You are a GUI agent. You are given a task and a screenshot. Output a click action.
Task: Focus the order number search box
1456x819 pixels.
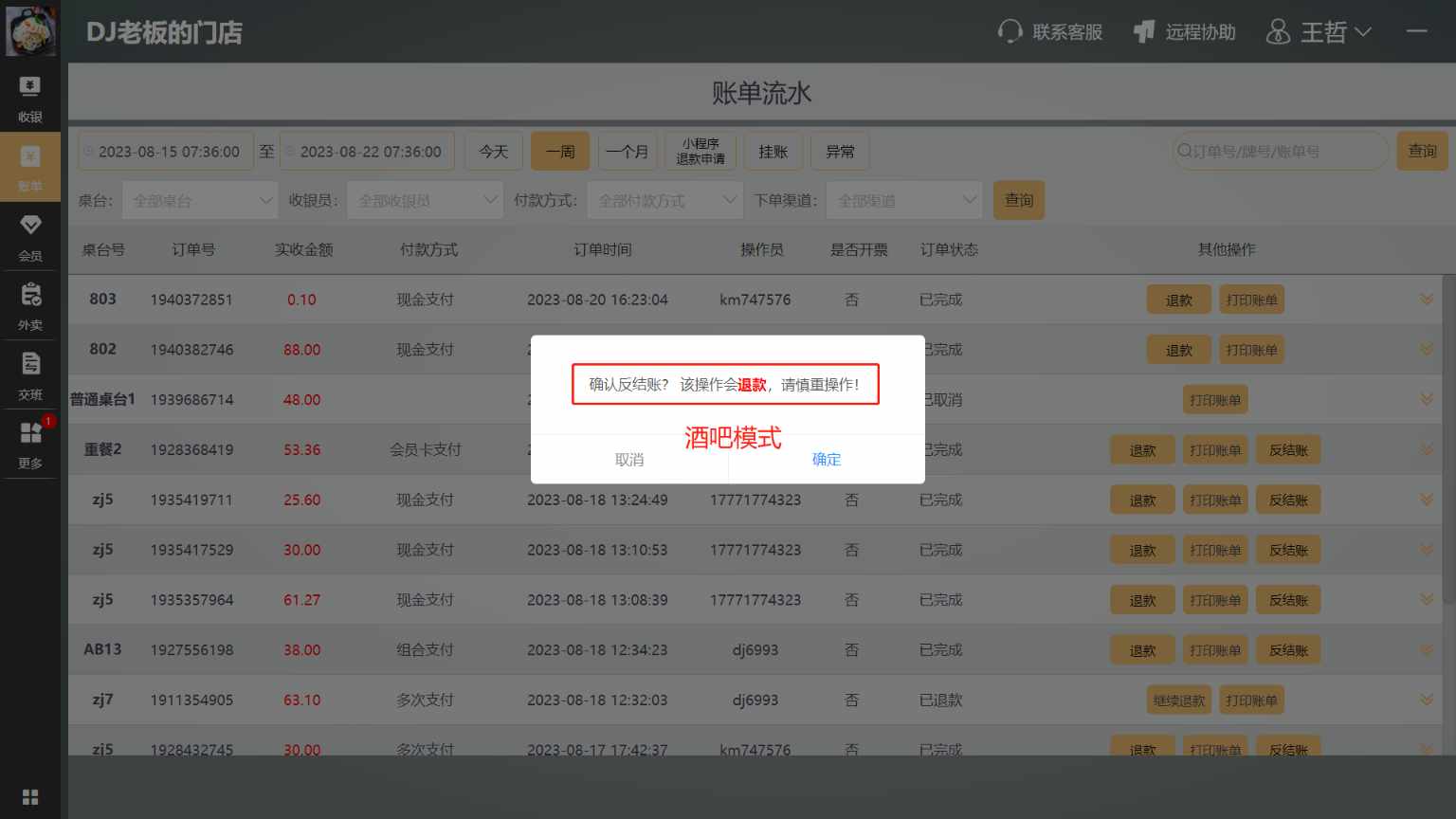[x=1281, y=152]
